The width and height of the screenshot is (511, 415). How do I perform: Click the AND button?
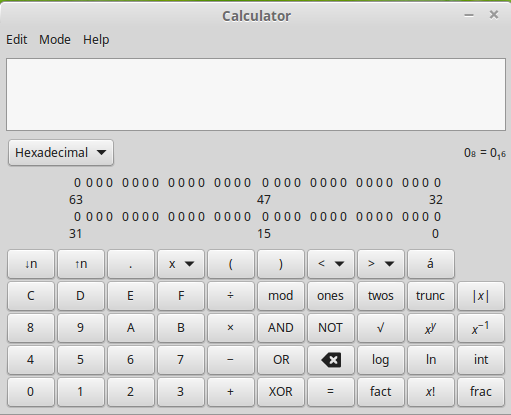point(281,328)
